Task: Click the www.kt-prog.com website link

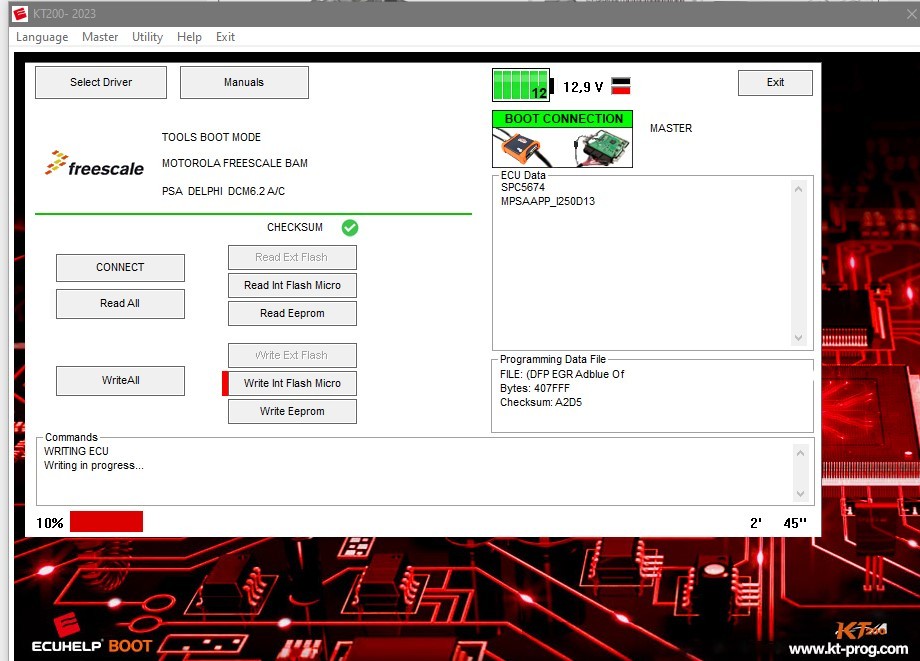Action: [849, 650]
